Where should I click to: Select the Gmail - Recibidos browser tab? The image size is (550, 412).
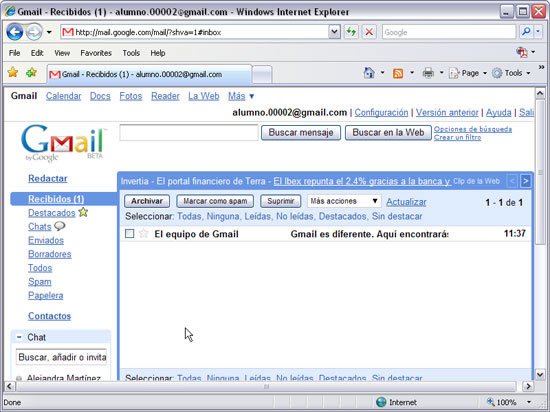tap(149, 74)
